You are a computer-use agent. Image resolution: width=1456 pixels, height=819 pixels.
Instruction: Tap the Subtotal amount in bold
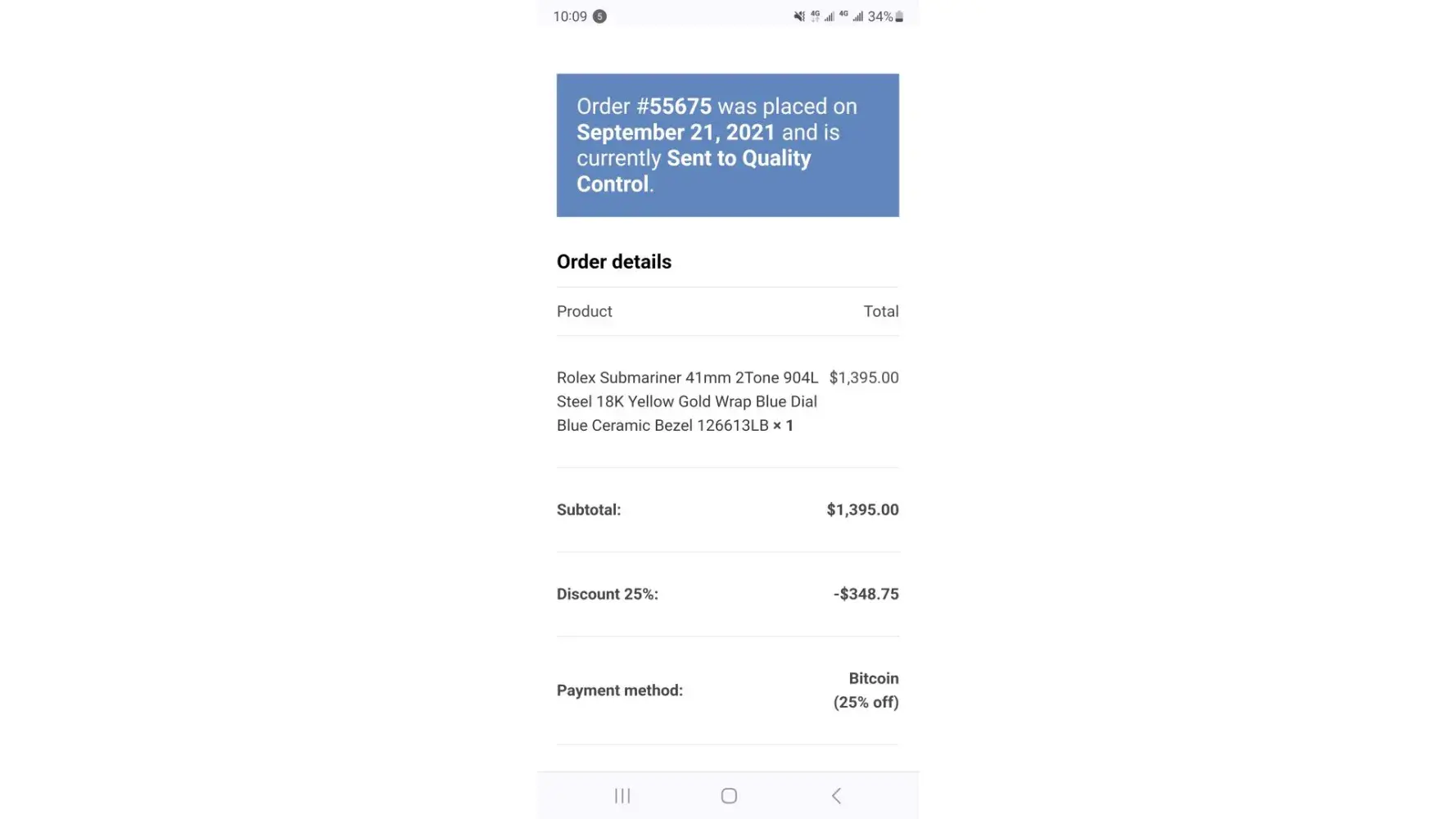pyautogui.click(x=862, y=509)
